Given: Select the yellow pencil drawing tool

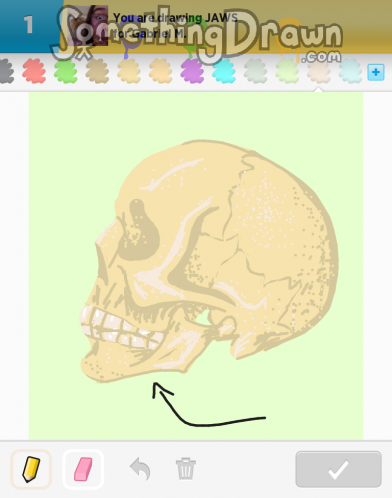Looking at the screenshot, I should (x=31, y=469).
